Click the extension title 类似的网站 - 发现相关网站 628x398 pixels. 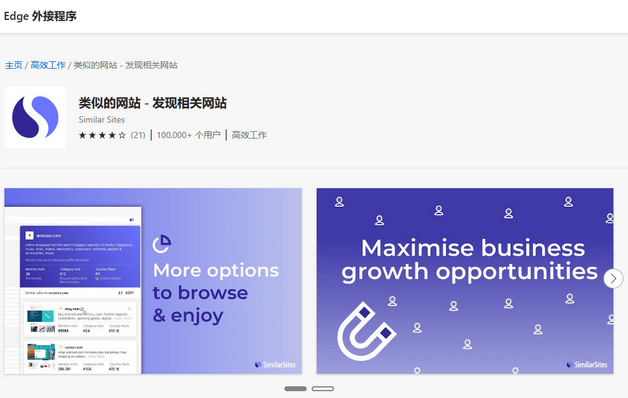point(153,103)
